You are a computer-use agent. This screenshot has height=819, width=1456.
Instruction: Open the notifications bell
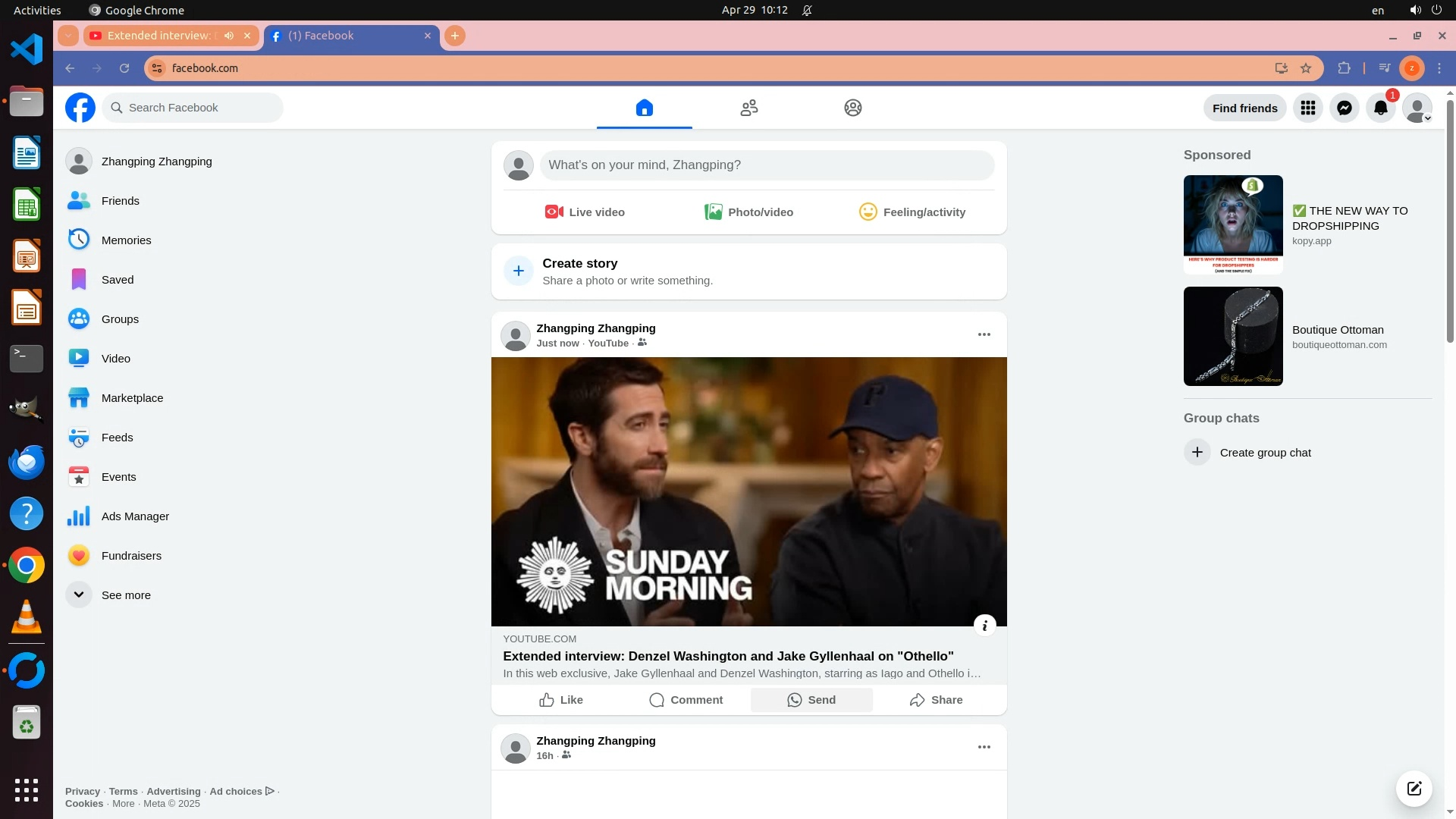click(1380, 108)
